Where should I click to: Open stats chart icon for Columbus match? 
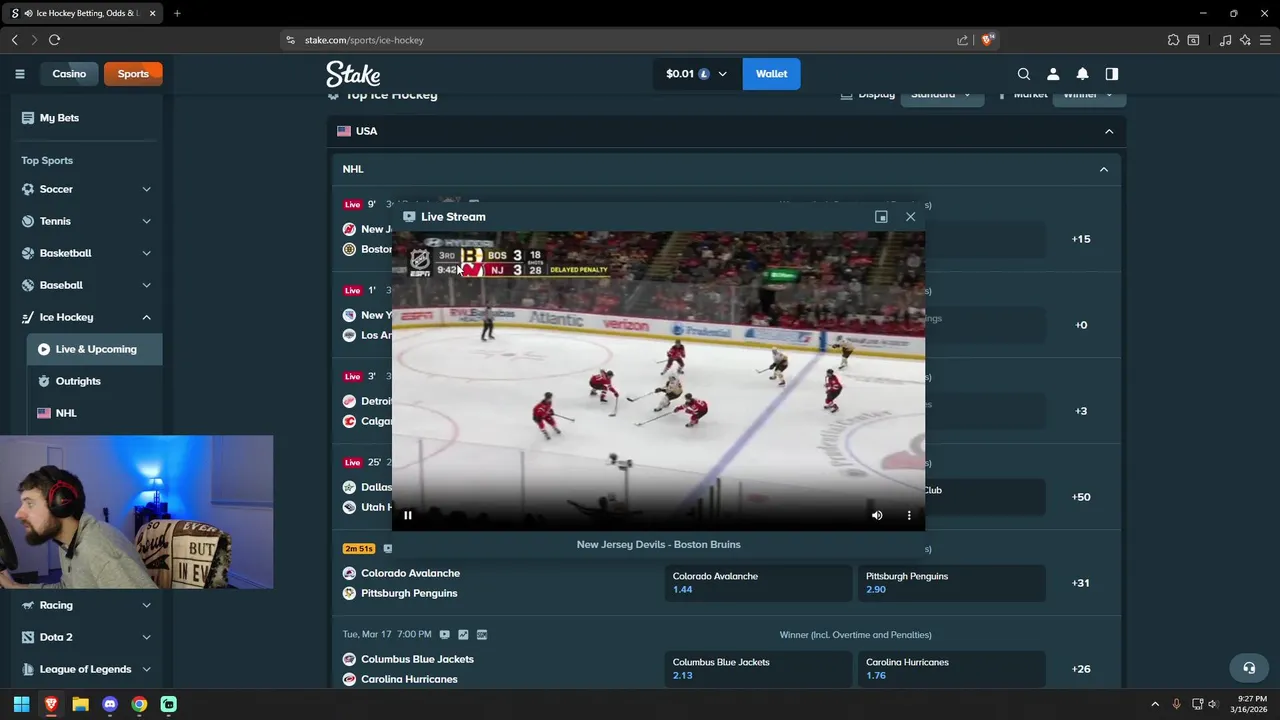click(x=463, y=634)
